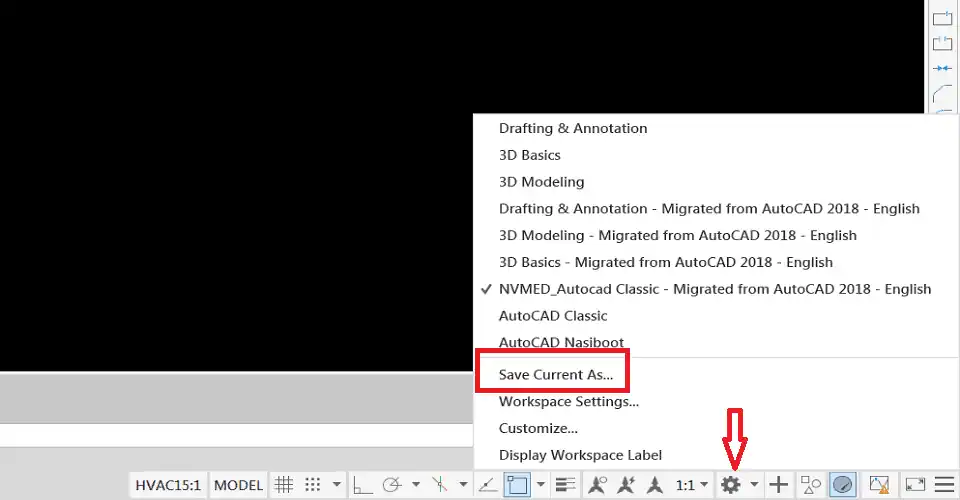Screen dimensions: 960x500
Task: Select the Chamfer tool in Modify toolbar
Action: click(x=942, y=94)
